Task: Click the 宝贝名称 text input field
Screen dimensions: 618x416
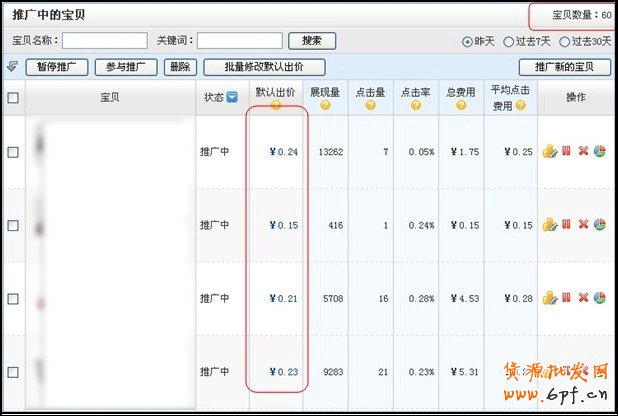Action: click(105, 41)
